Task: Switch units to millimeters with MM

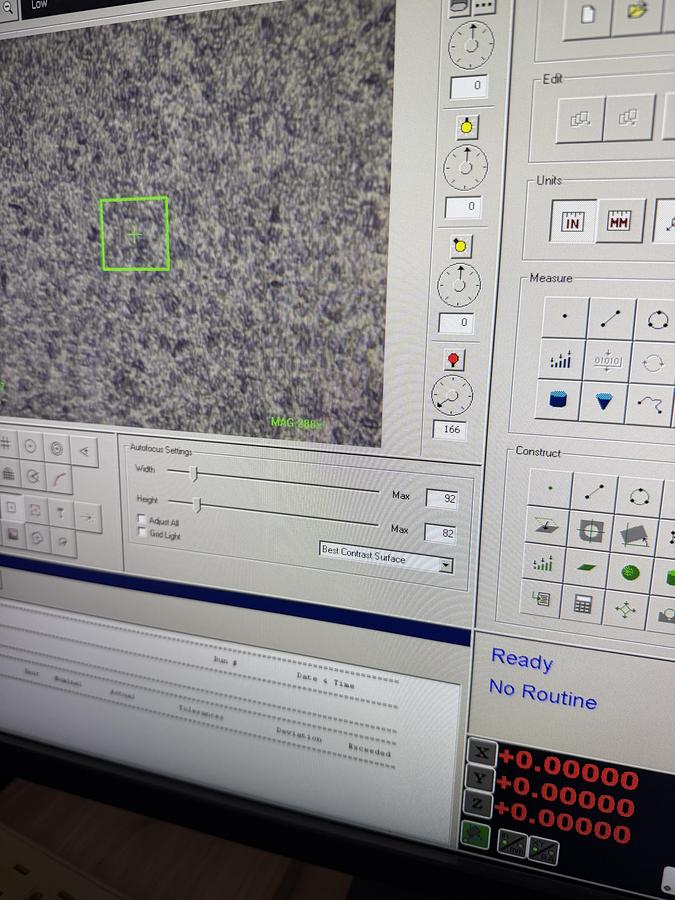Action: (x=620, y=221)
